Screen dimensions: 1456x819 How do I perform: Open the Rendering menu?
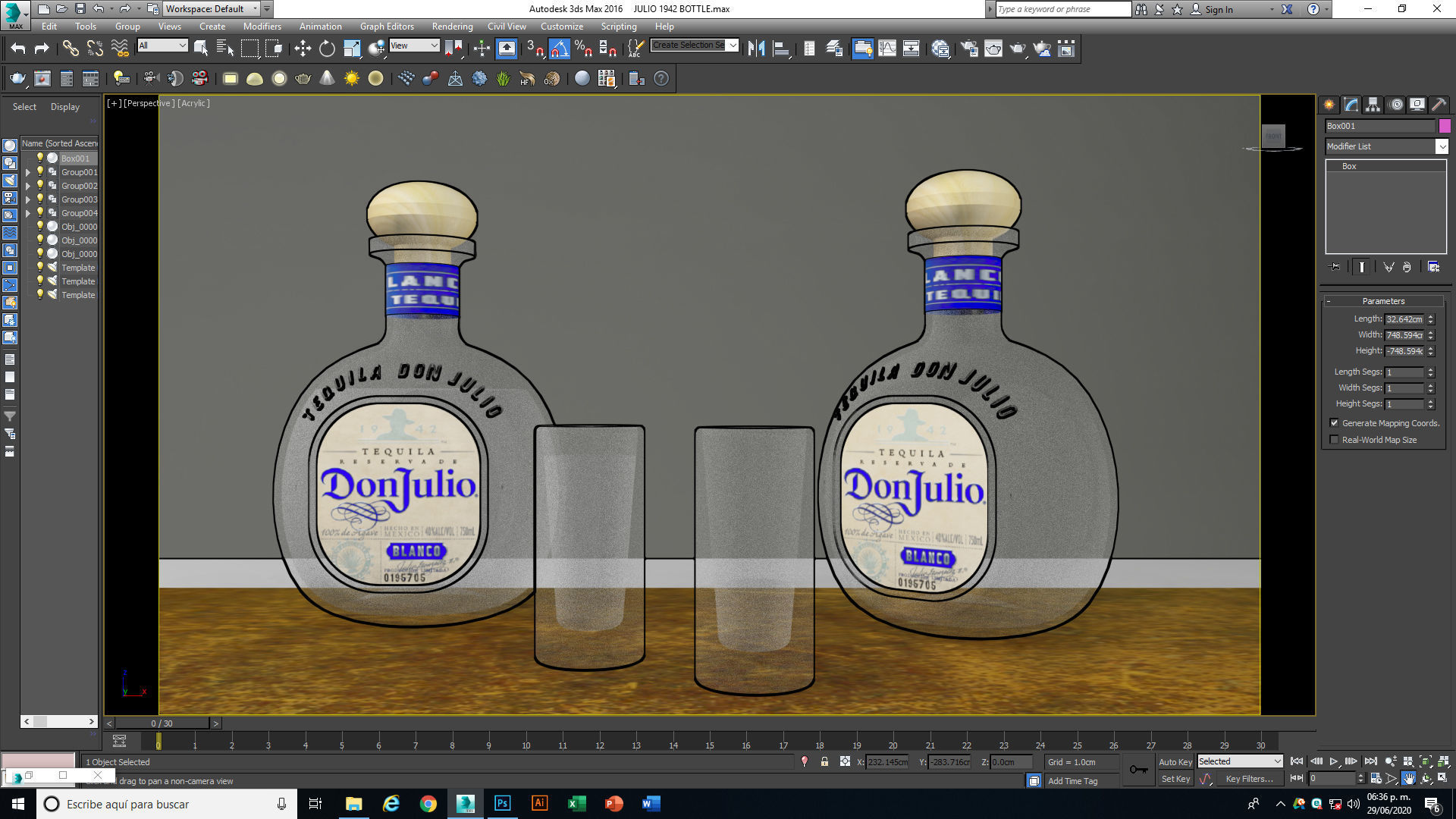[452, 27]
